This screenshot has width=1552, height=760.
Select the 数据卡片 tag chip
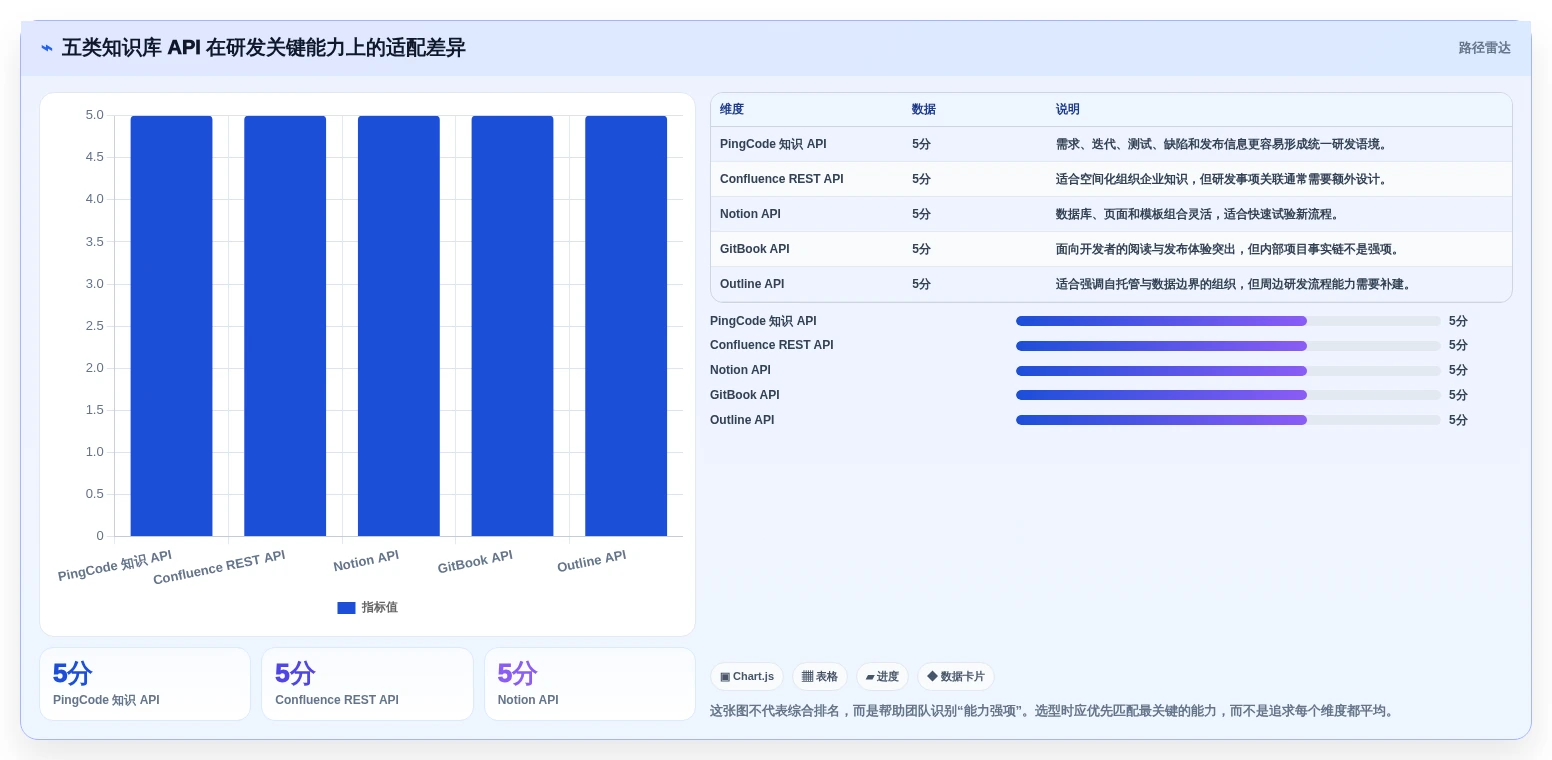click(956, 677)
